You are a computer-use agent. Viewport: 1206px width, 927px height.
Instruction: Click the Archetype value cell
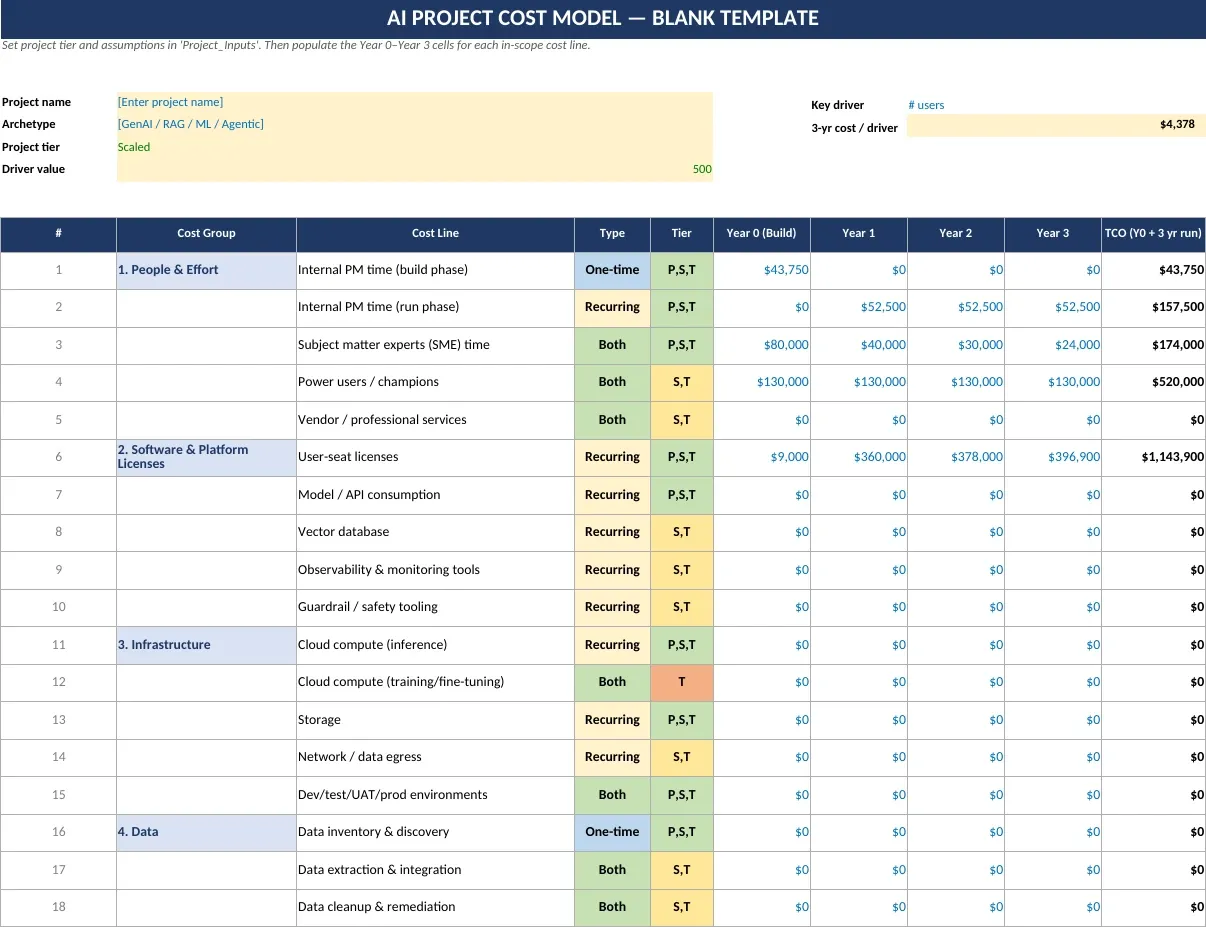[415, 124]
